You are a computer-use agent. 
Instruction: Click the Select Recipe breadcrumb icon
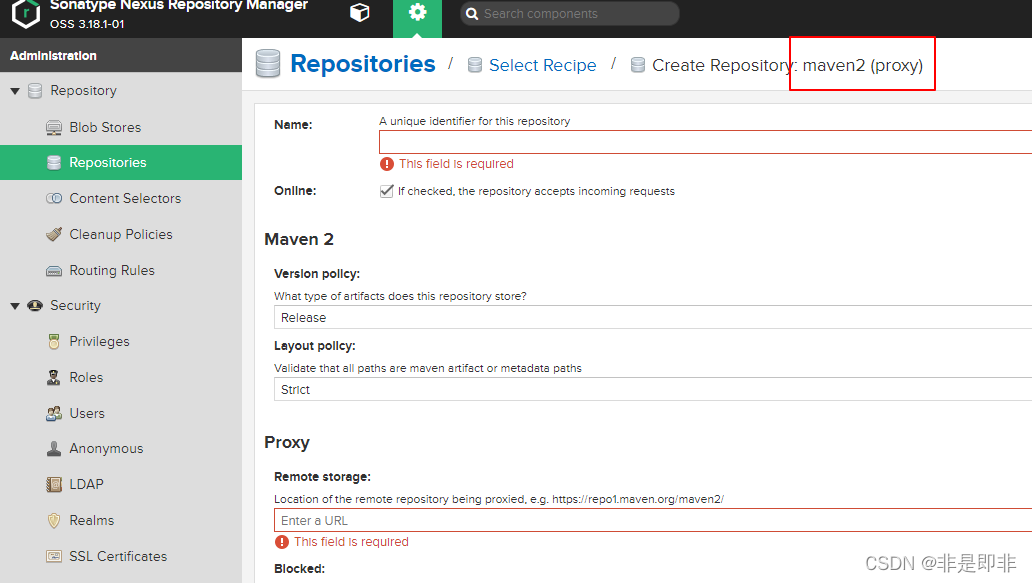(475, 65)
